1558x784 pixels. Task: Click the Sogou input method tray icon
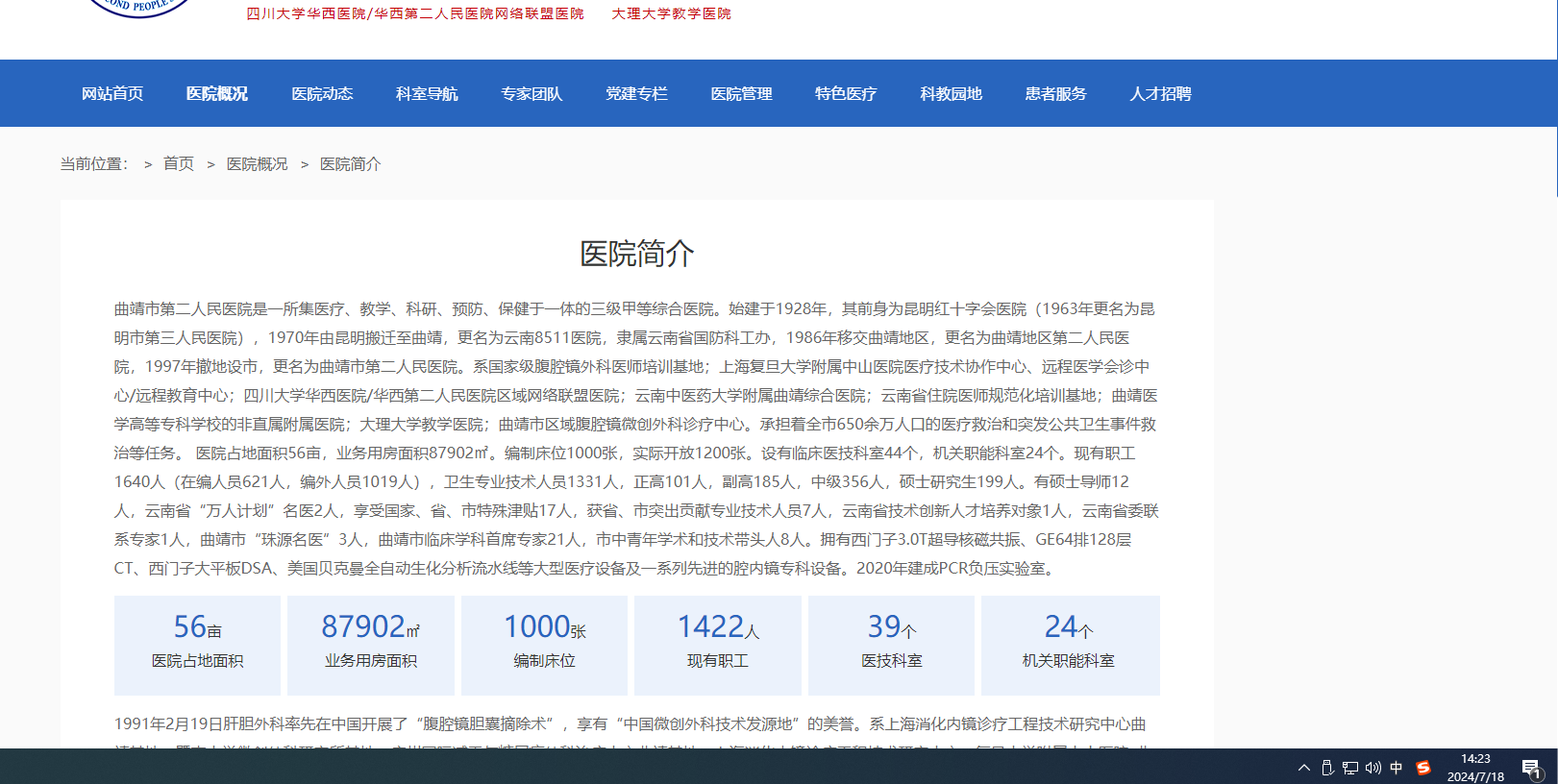coord(1423,767)
